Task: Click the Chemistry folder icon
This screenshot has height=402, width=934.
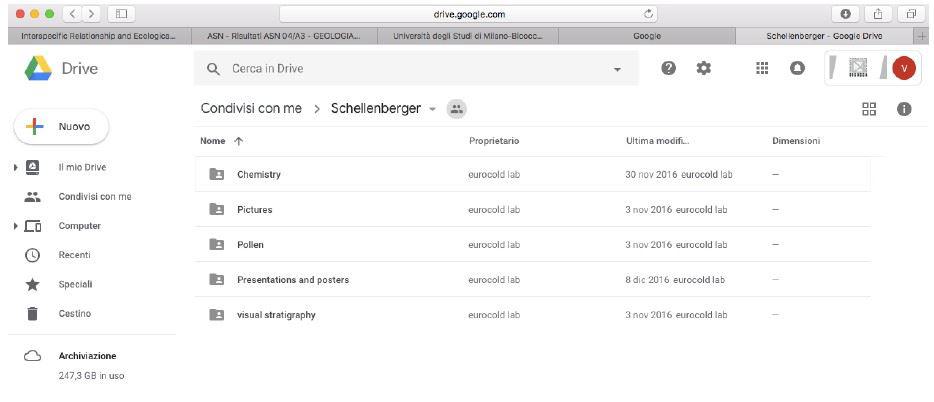Action: pos(217,174)
